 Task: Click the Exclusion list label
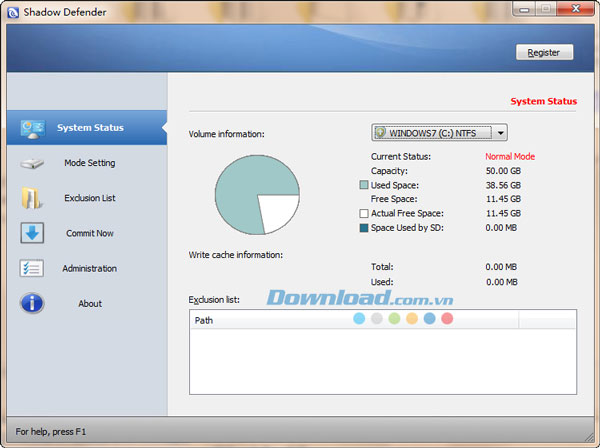(x=214, y=300)
